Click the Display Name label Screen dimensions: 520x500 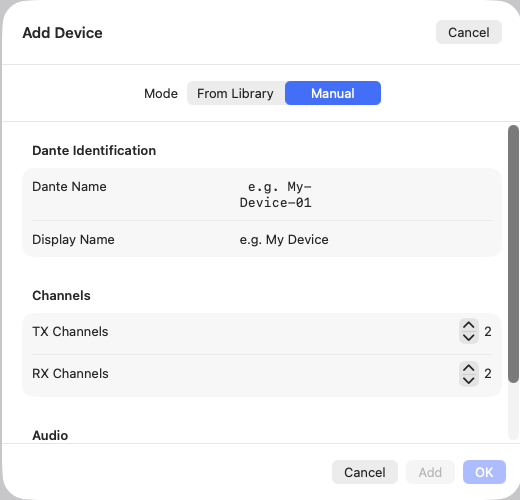pos(73,240)
